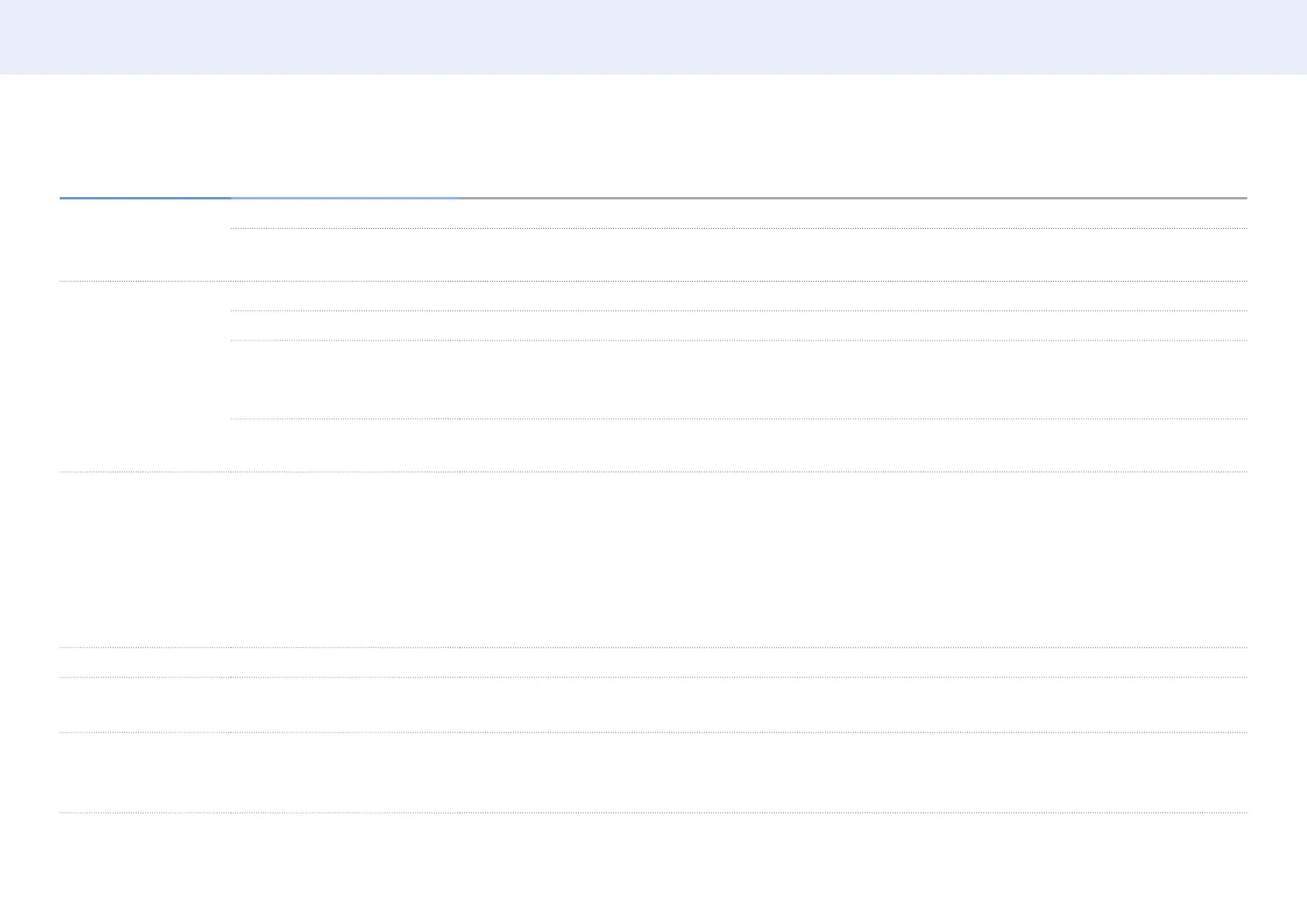Click the tall third sub-row of the second table section

pyautogui.click(x=739, y=380)
